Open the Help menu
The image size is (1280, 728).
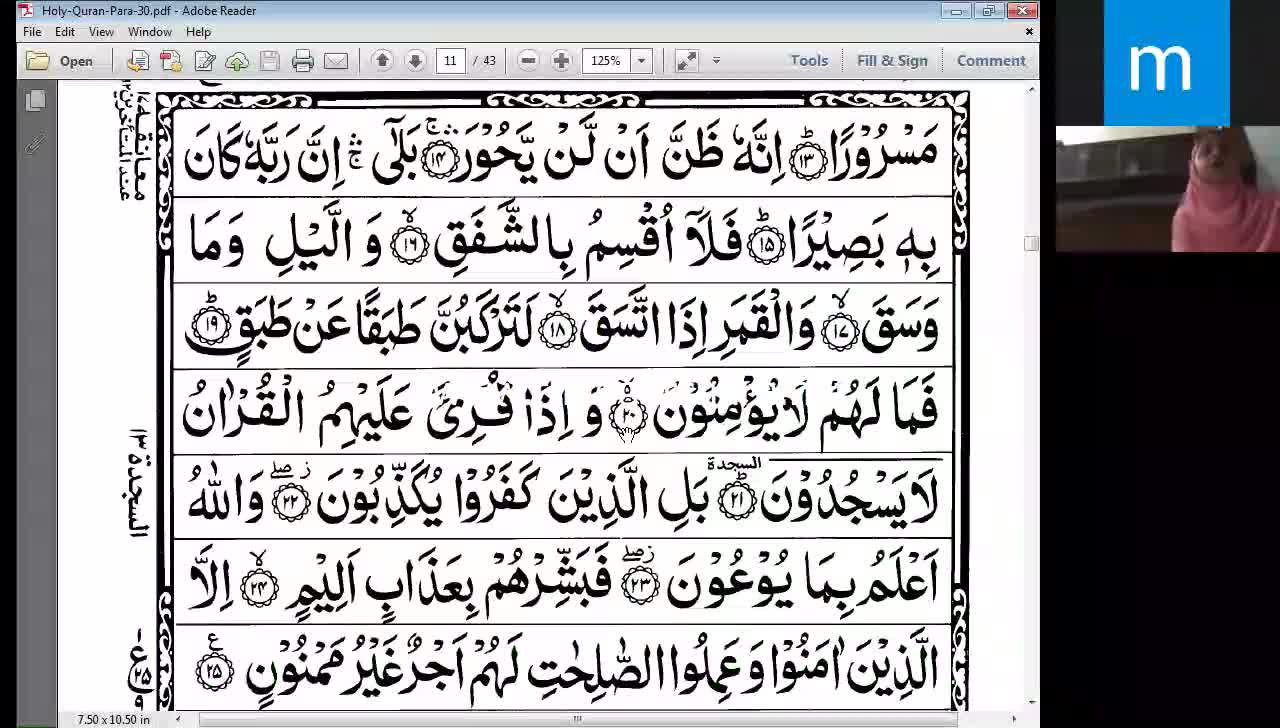click(198, 32)
